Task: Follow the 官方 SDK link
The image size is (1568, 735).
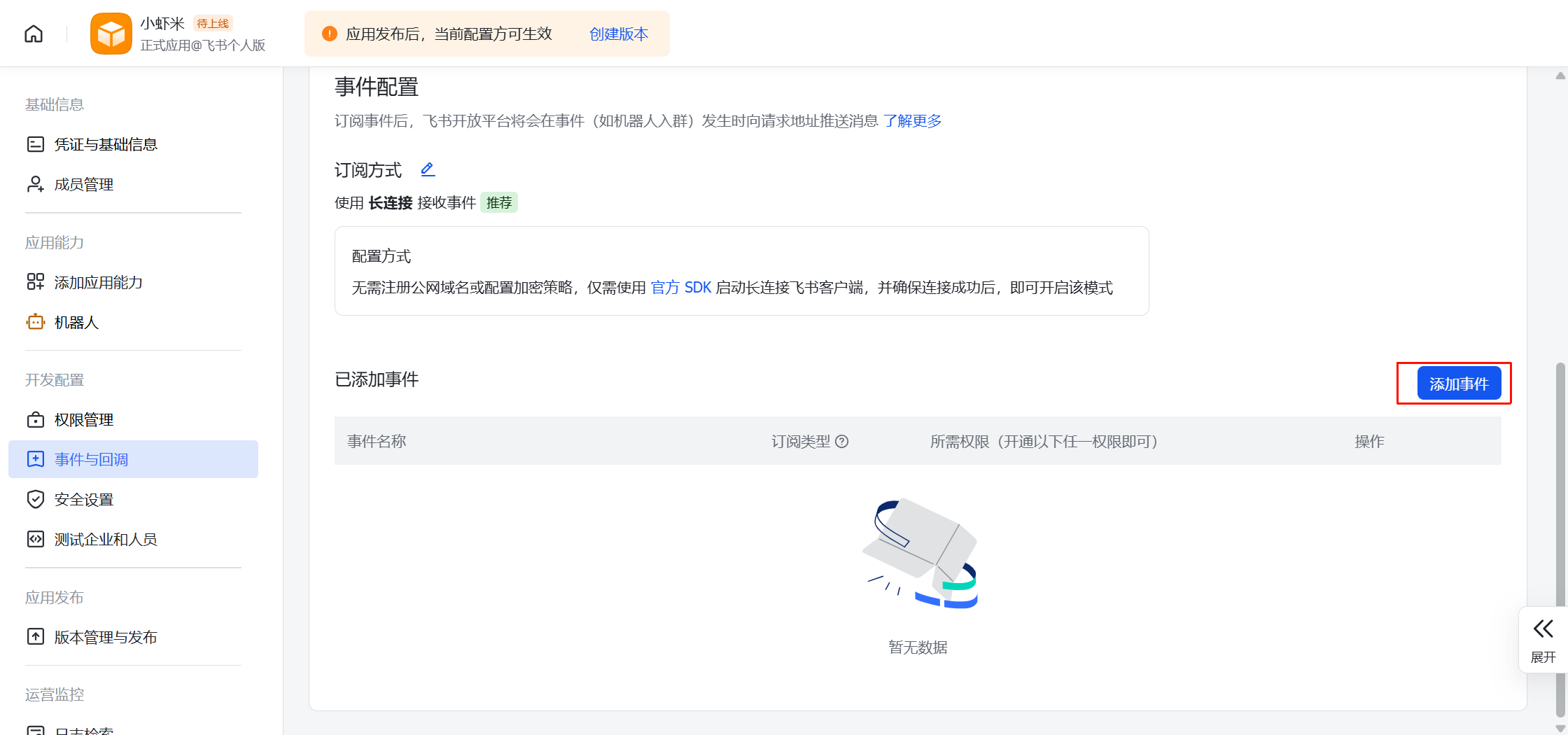Action: [680, 288]
